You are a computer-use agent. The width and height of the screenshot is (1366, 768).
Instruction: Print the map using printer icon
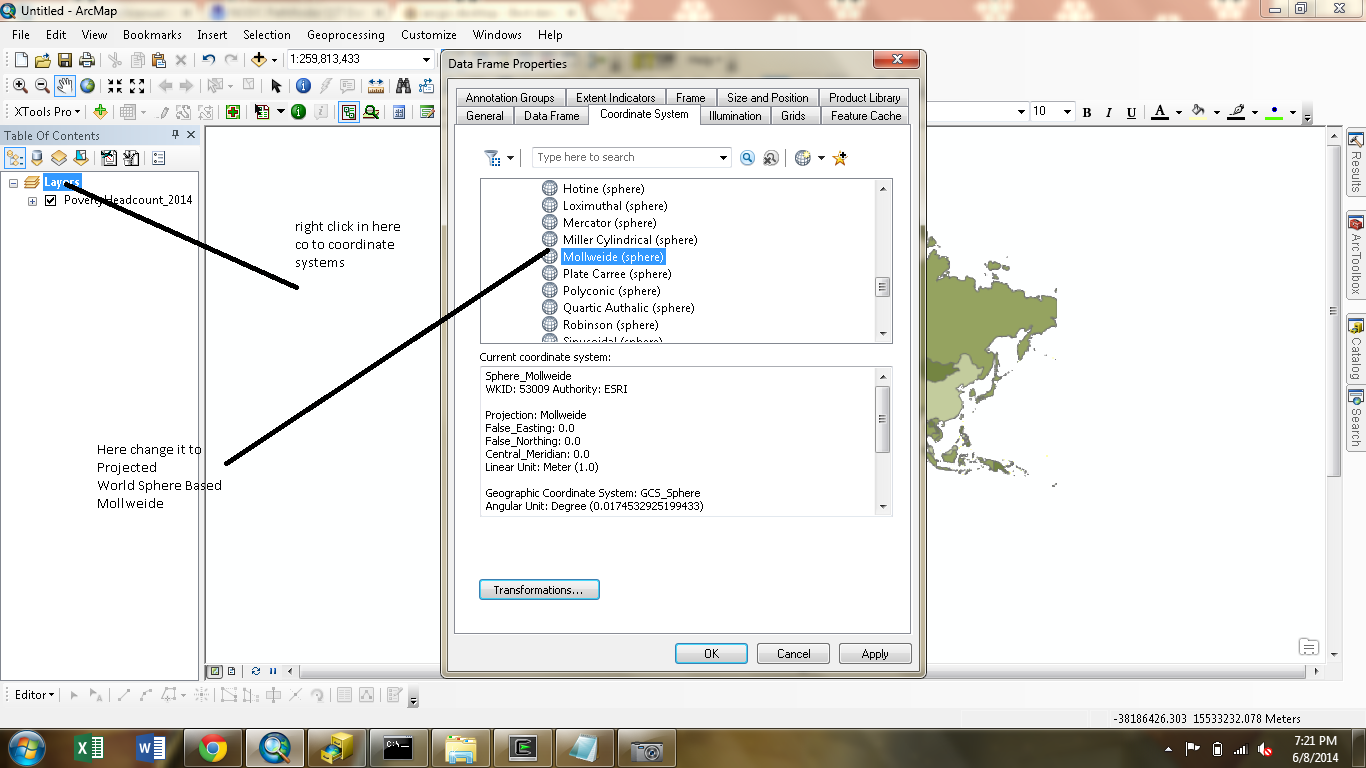[86, 60]
